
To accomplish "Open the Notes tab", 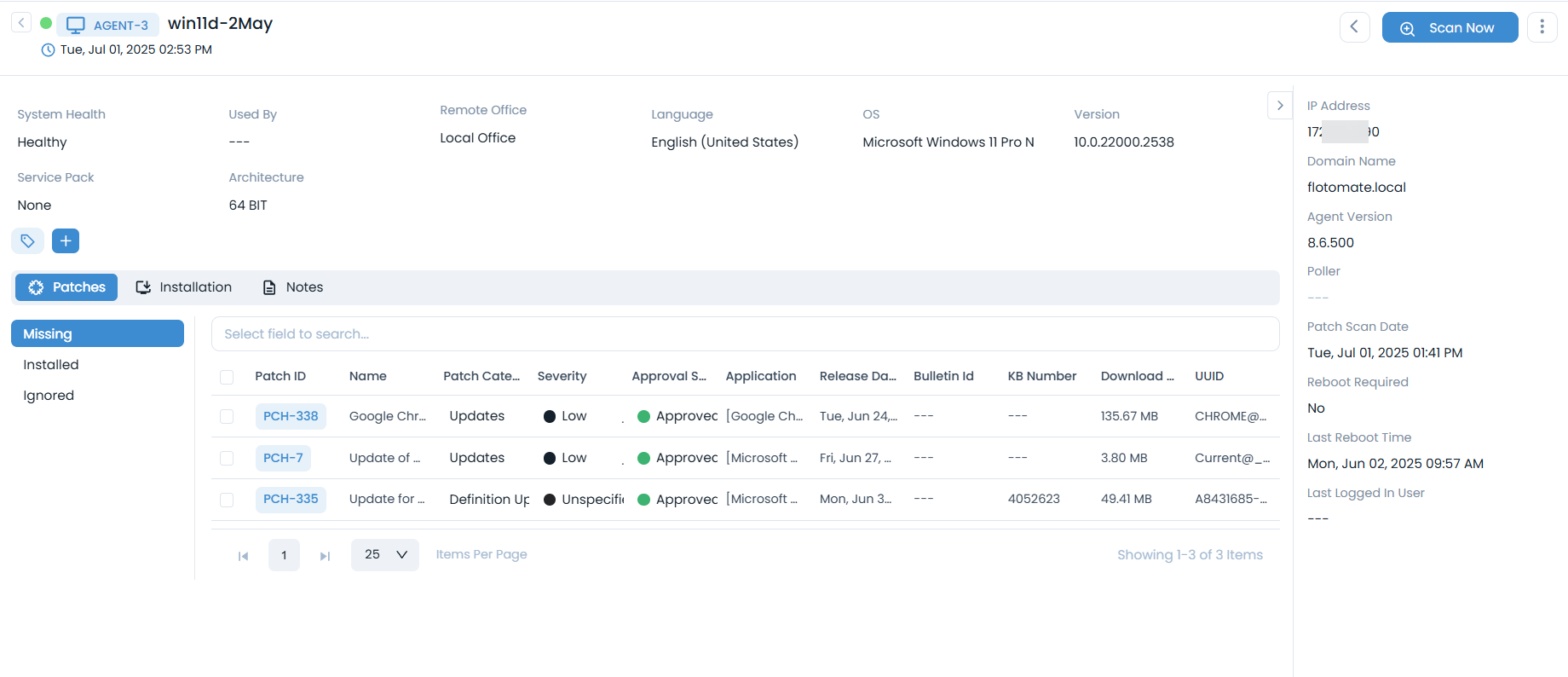I will tap(293, 287).
